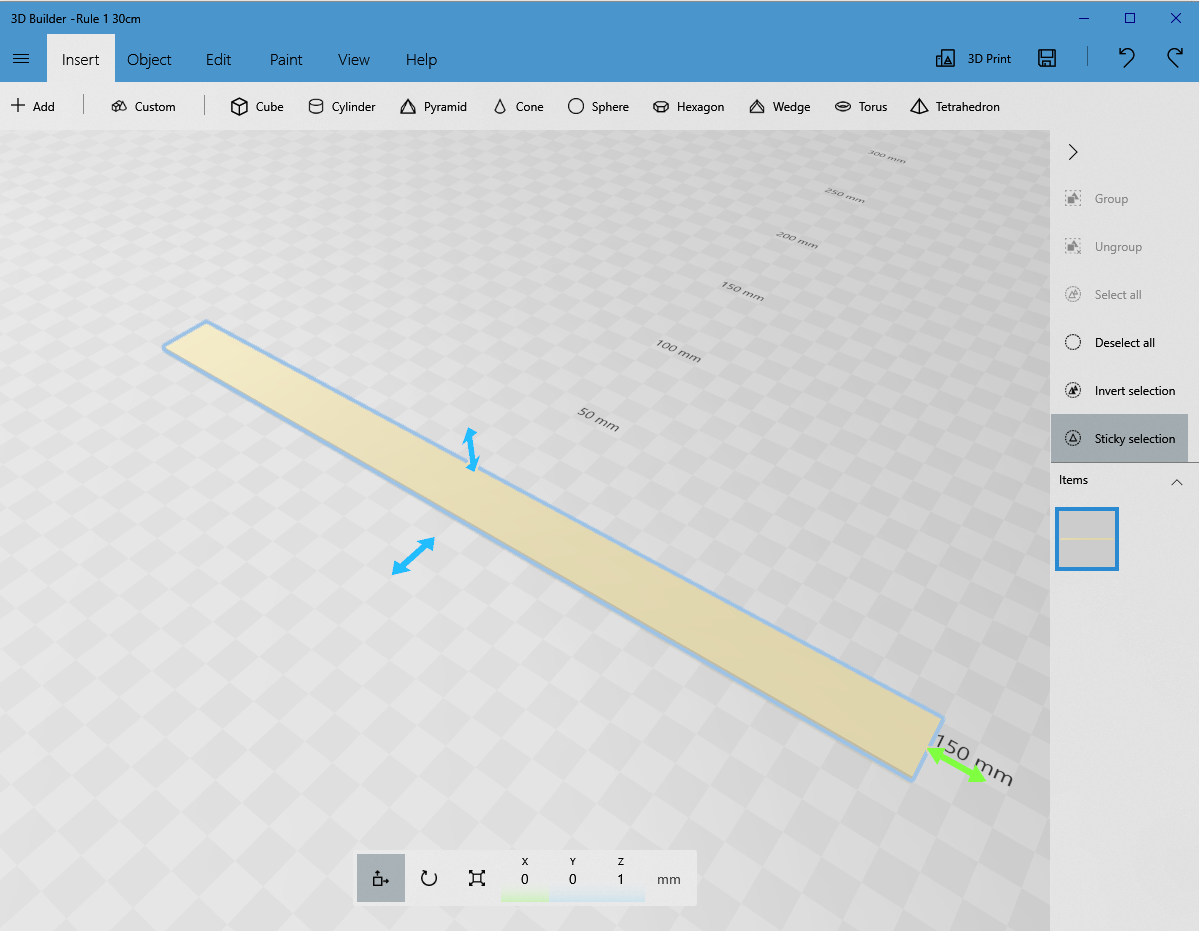The width and height of the screenshot is (1199, 931).
Task: Click Group in the side panel
Action: (x=1096, y=199)
